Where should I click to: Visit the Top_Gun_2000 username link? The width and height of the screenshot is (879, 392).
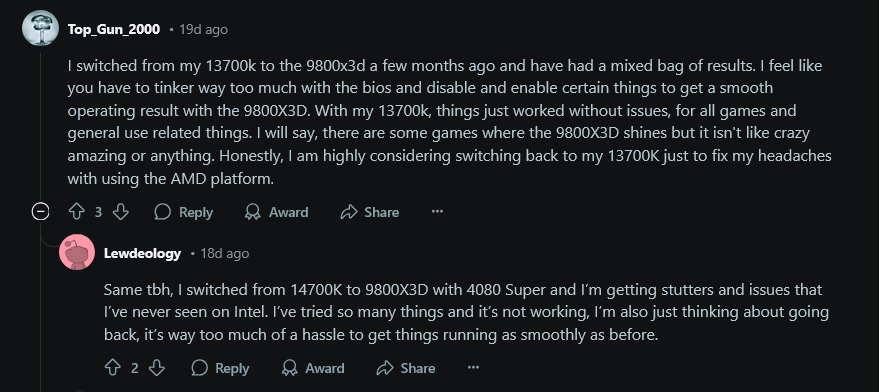click(114, 29)
